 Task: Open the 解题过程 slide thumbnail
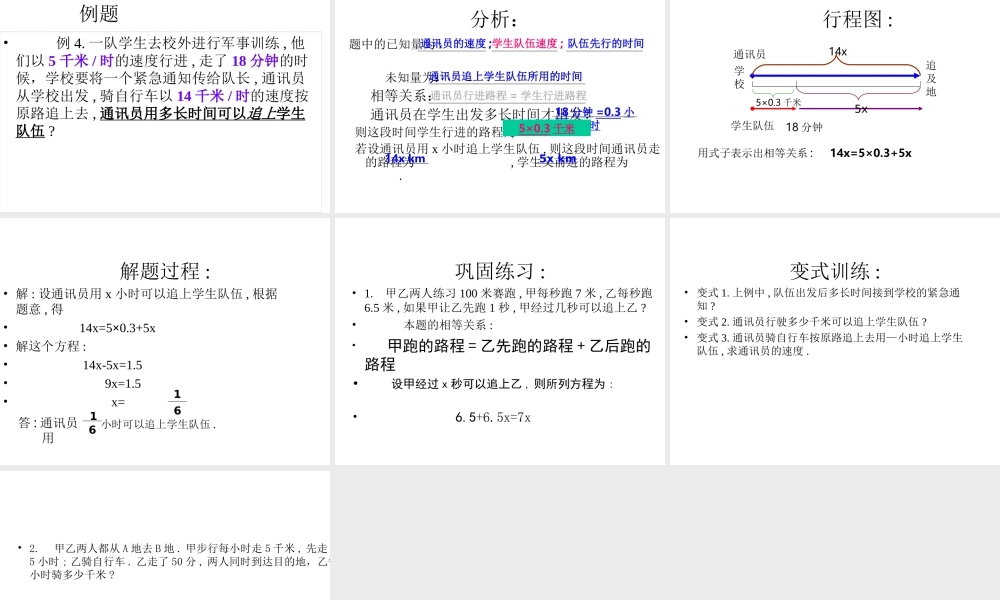click(165, 341)
